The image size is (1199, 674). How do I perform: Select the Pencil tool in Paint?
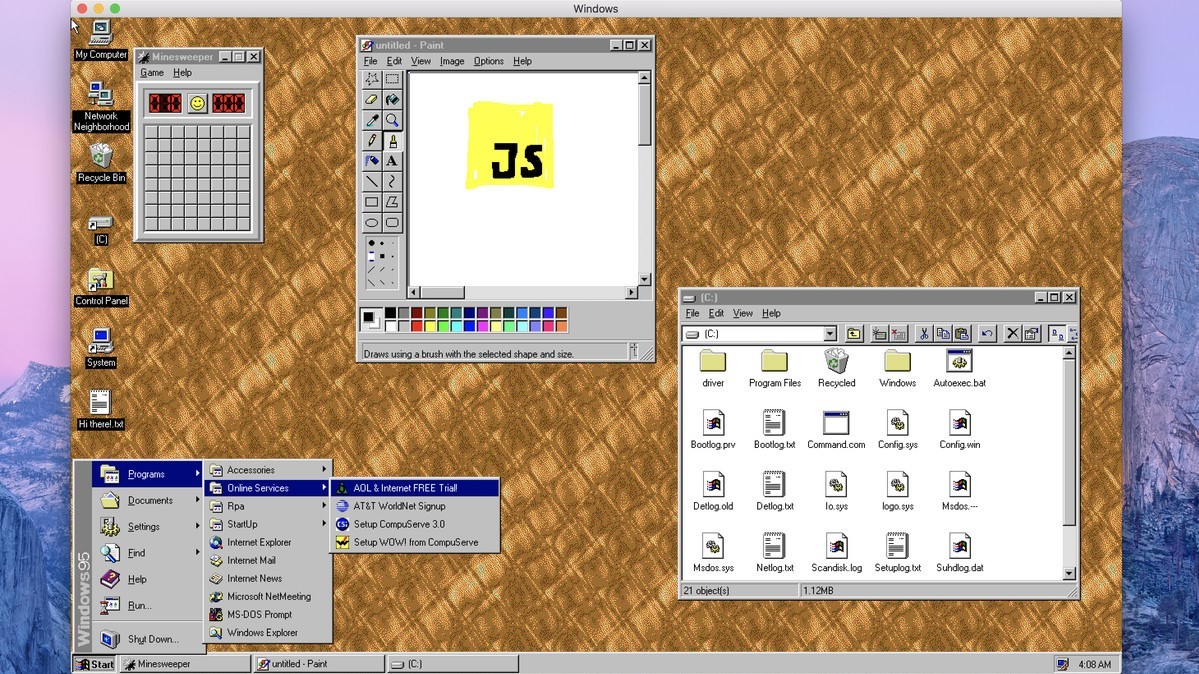point(372,141)
